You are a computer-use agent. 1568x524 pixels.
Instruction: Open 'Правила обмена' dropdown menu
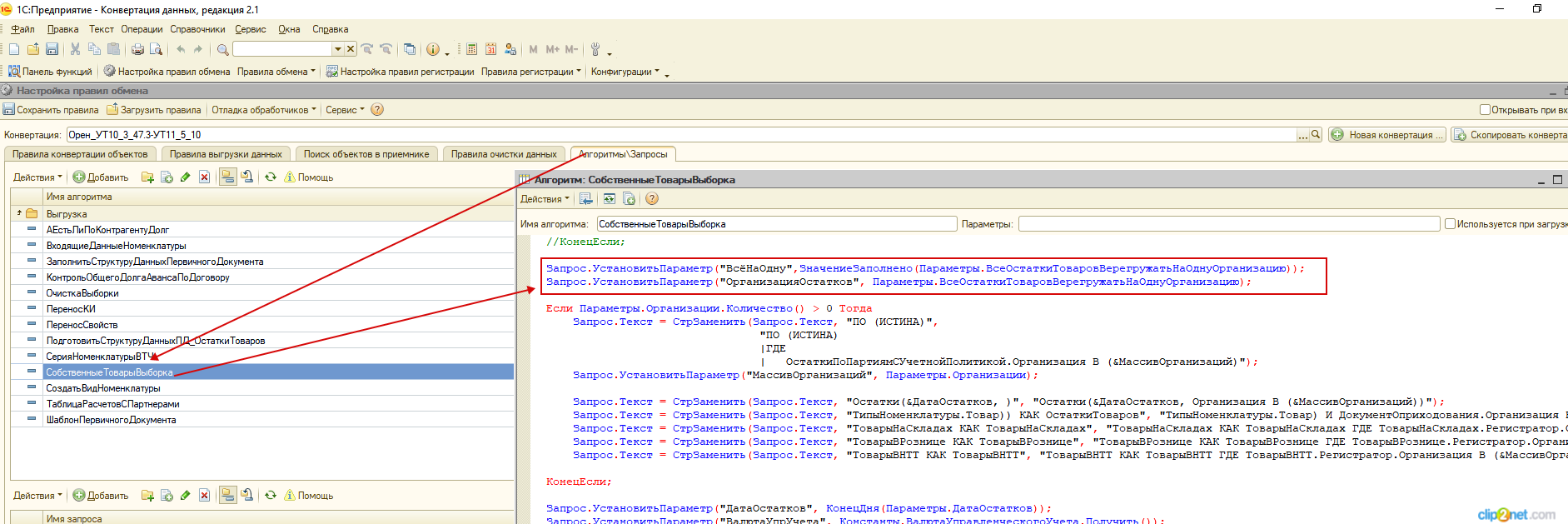pyautogui.click(x=276, y=72)
